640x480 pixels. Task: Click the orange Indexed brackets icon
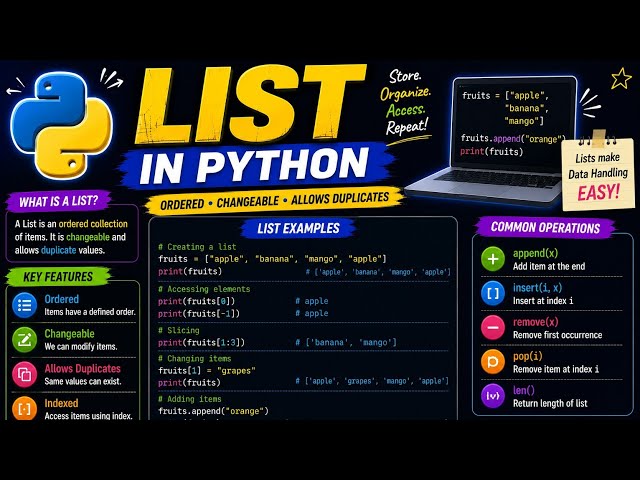(x=24, y=408)
